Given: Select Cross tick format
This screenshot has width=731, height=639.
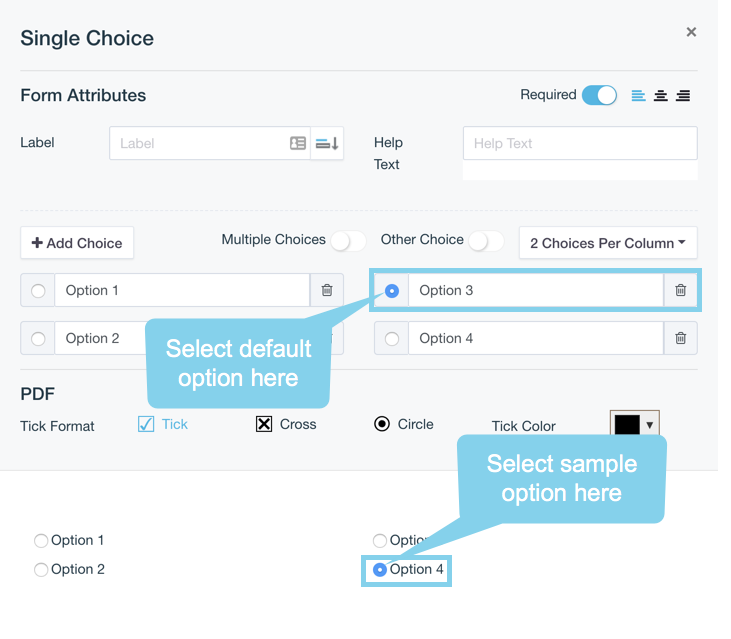Looking at the screenshot, I should pos(264,424).
